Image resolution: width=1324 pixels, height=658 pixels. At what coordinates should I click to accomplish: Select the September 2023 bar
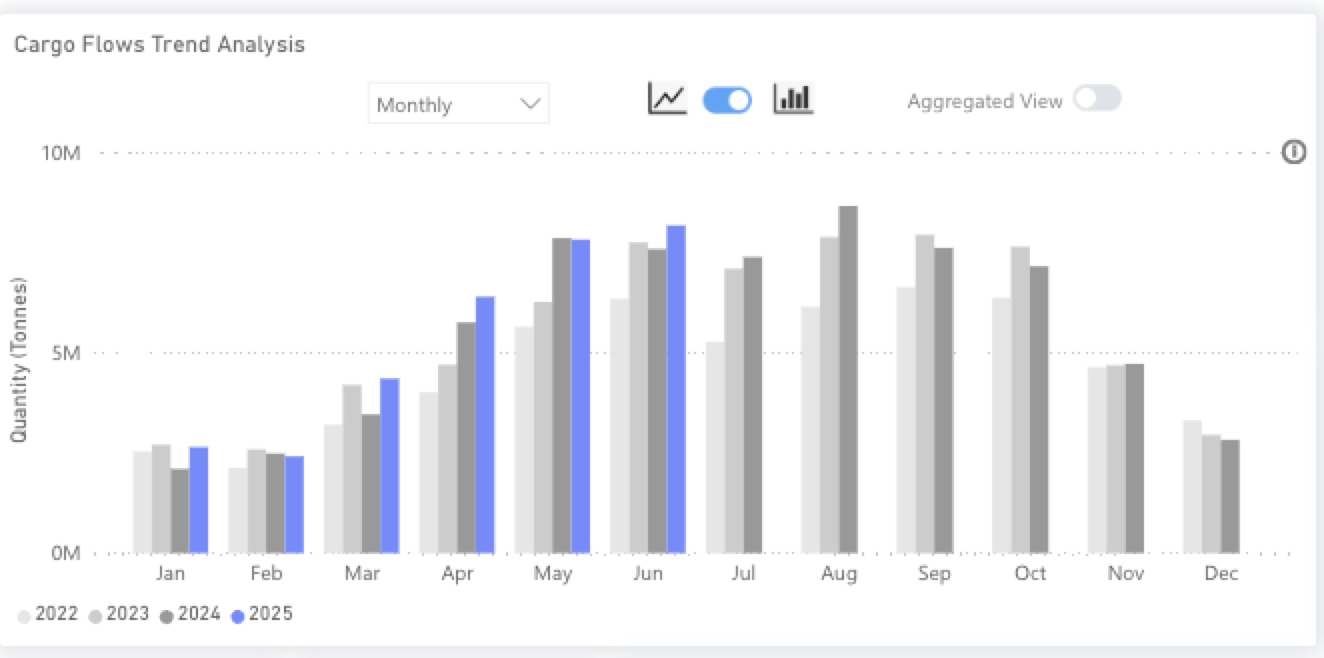[925, 394]
